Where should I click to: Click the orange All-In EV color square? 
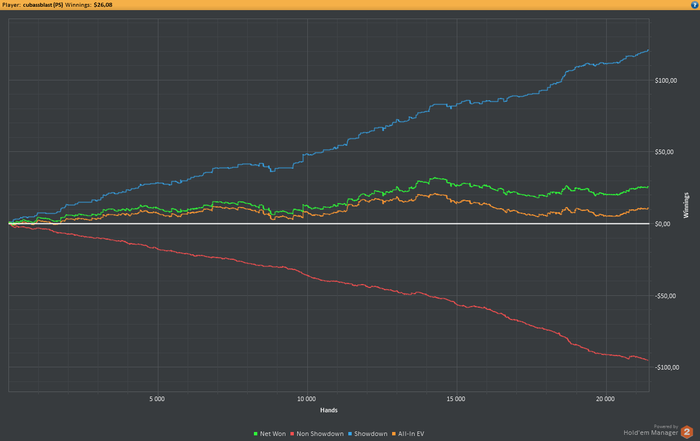(x=394, y=434)
